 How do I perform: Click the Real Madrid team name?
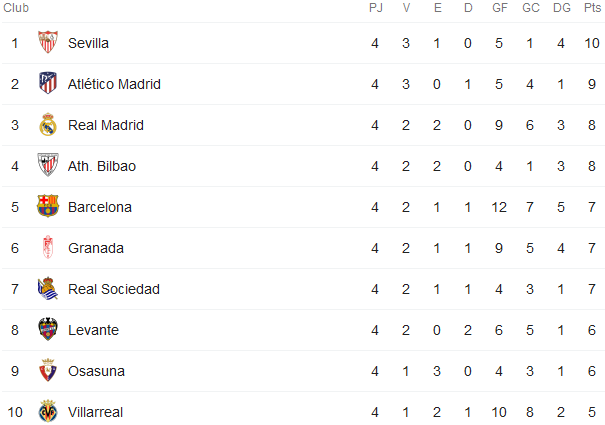[x=106, y=125]
